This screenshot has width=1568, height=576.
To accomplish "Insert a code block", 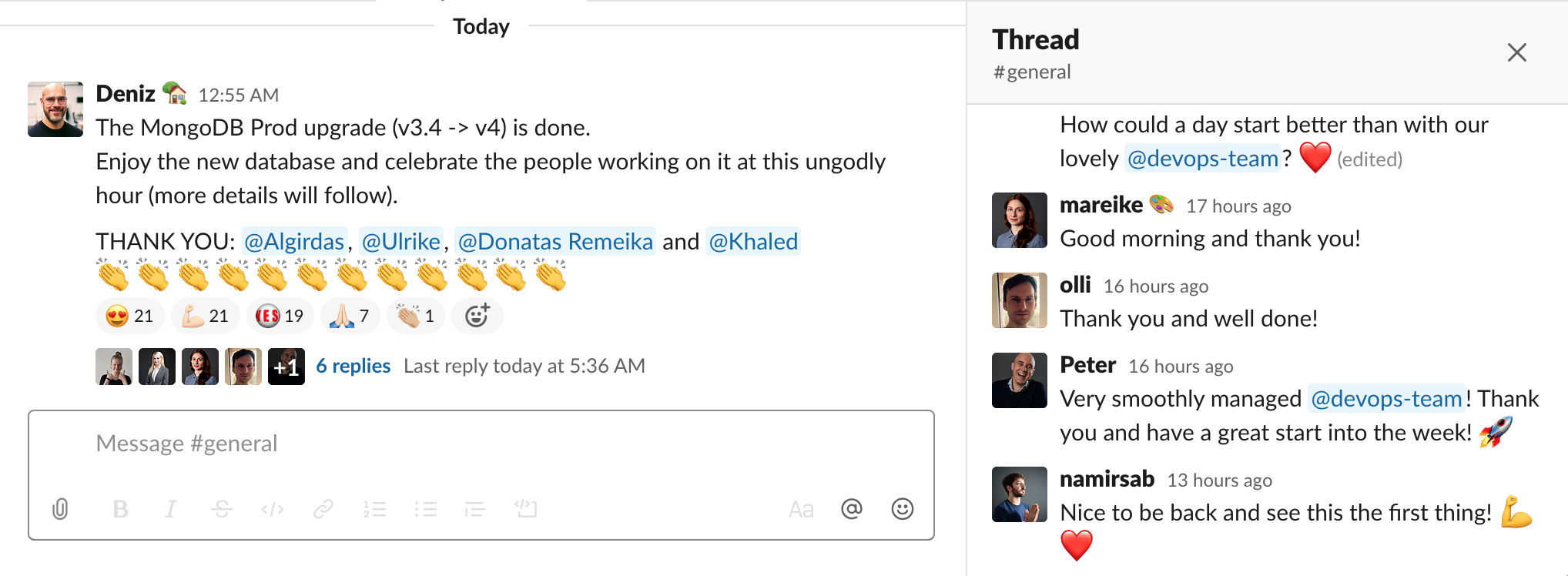I will [x=526, y=509].
